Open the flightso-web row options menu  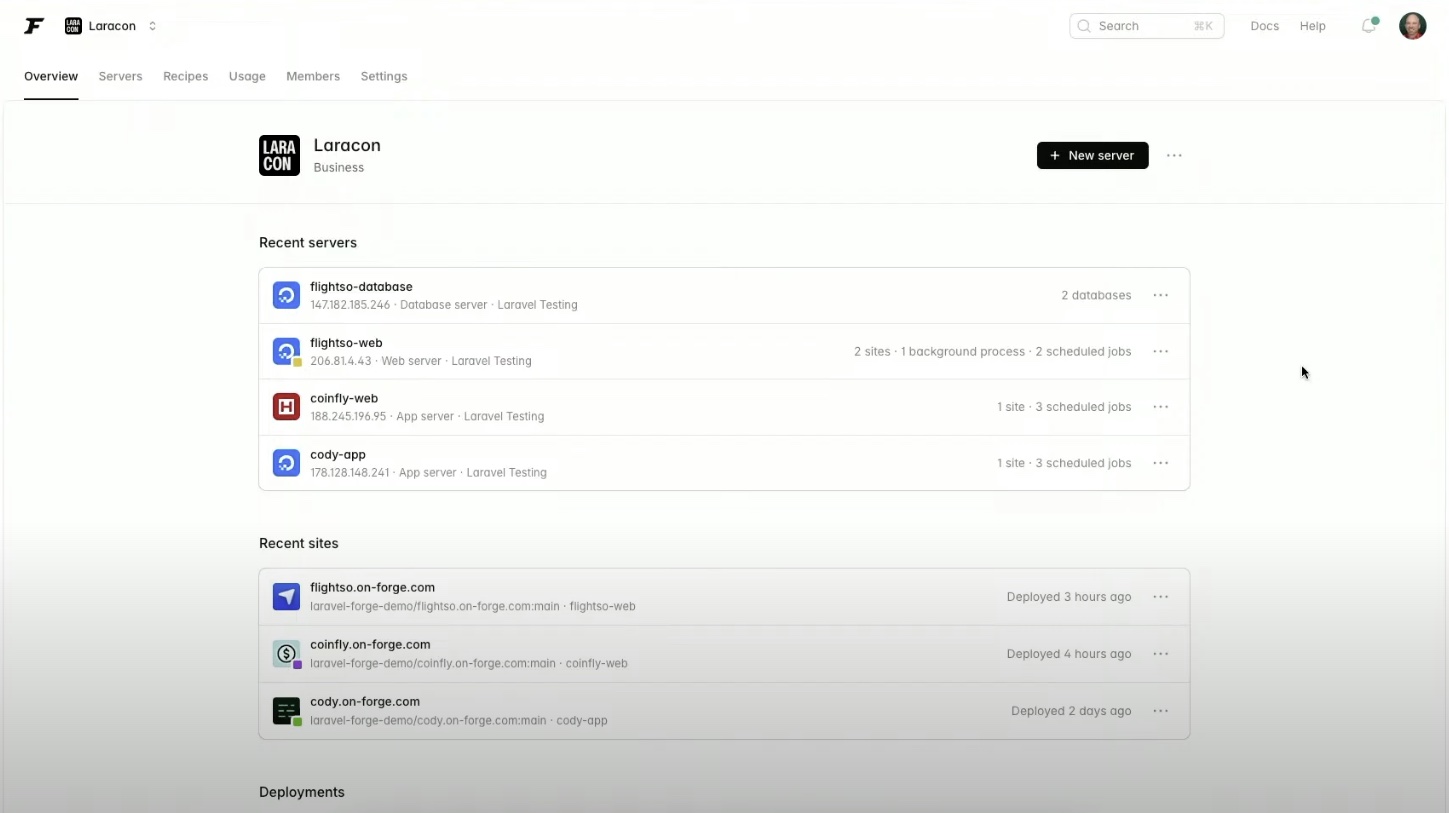coord(1160,351)
